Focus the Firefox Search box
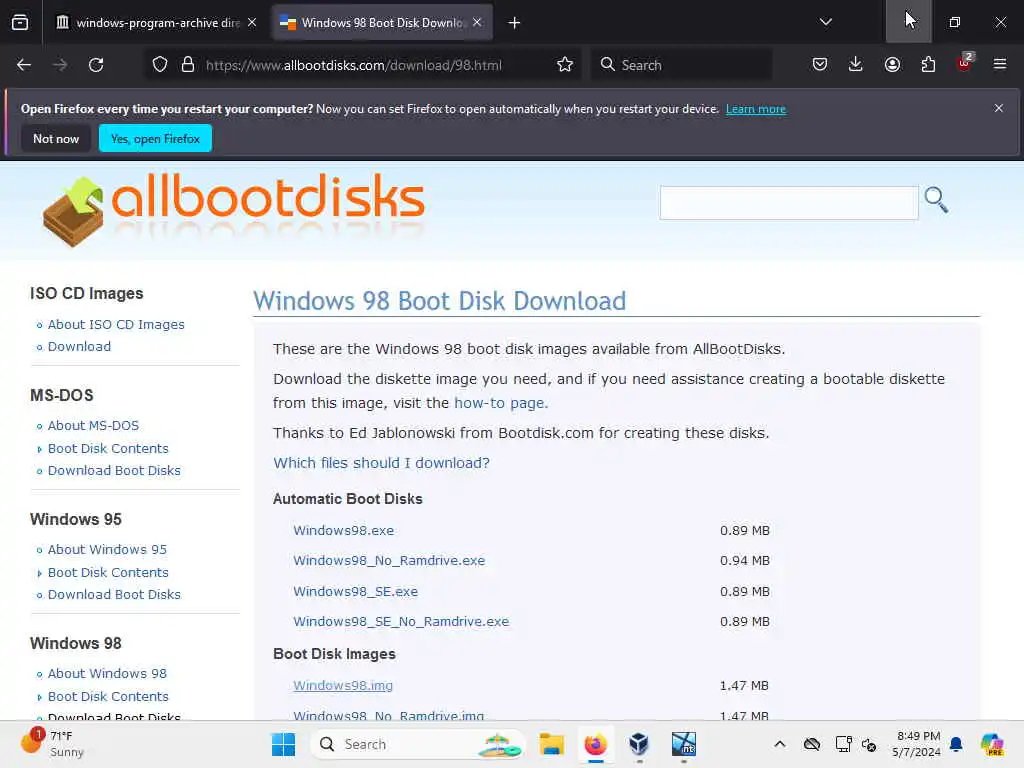The width and height of the screenshot is (1024, 768). coord(681,65)
